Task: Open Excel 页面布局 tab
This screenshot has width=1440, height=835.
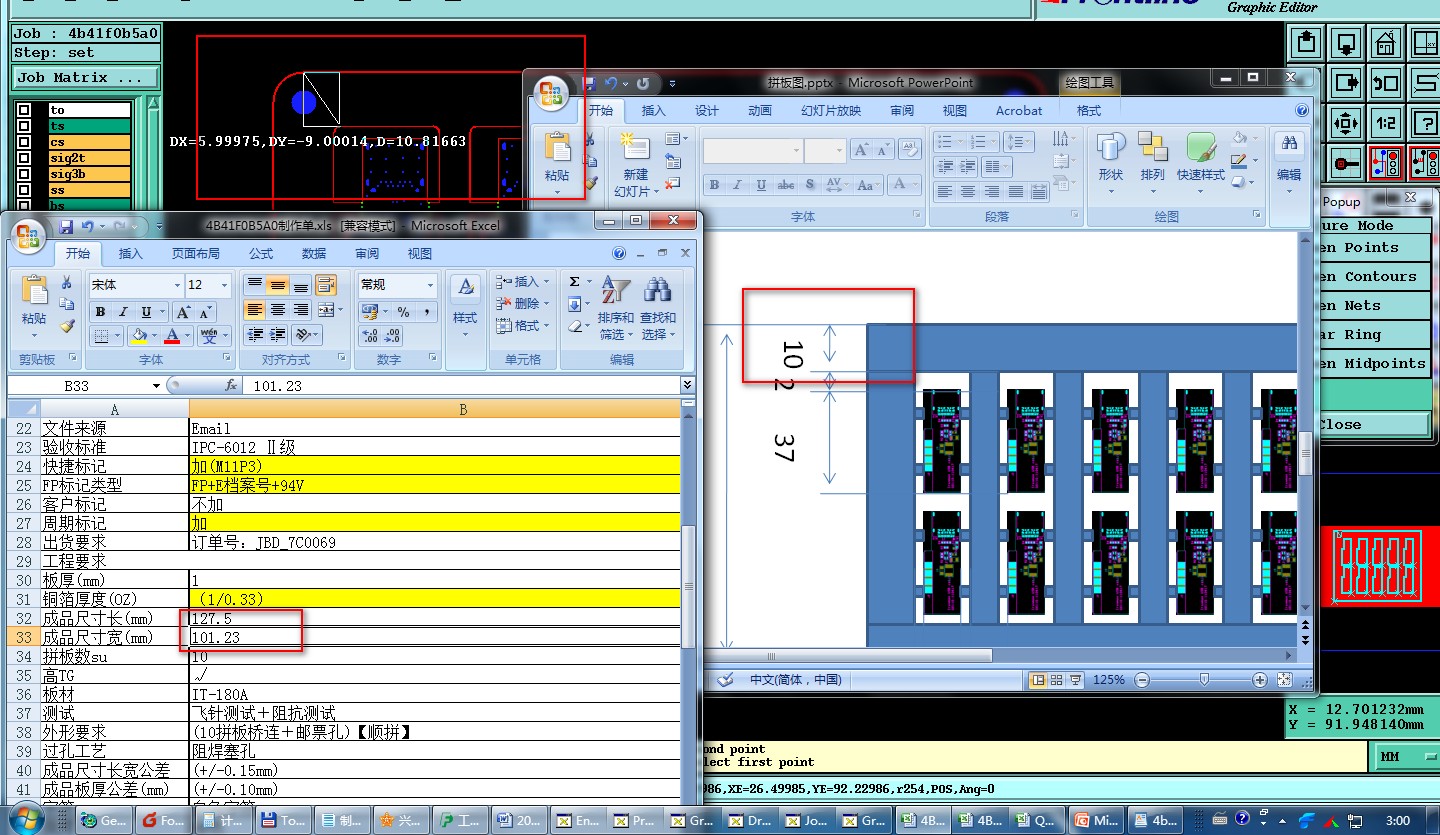Action: [x=196, y=254]
